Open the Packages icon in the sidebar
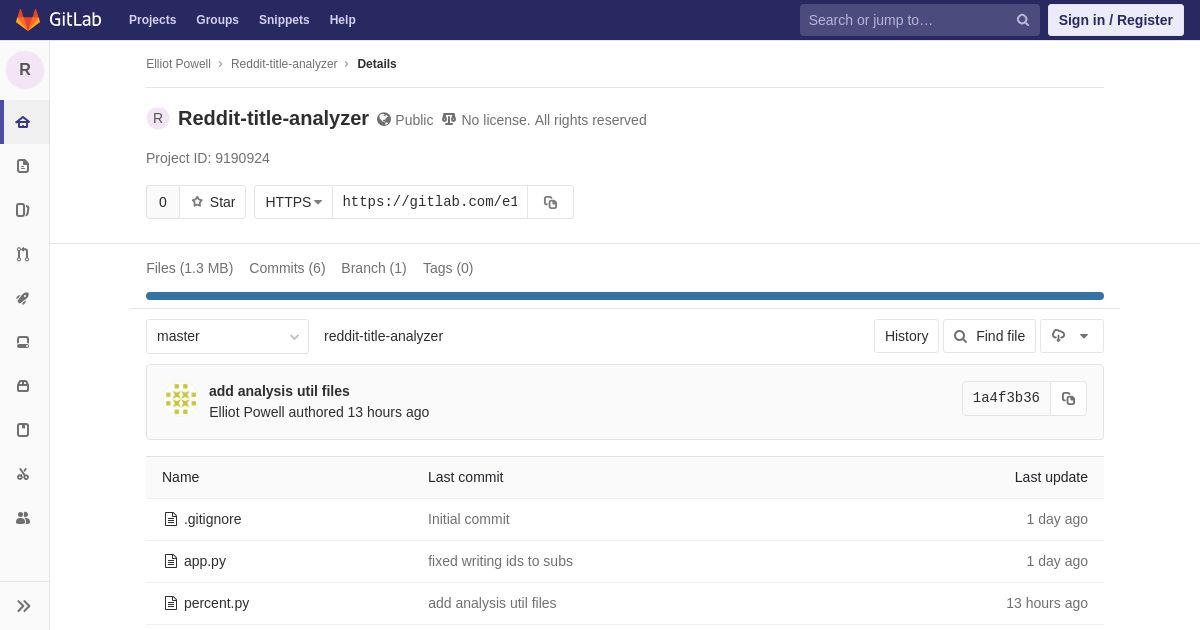 pyautogui.click(x=23, y=386)
